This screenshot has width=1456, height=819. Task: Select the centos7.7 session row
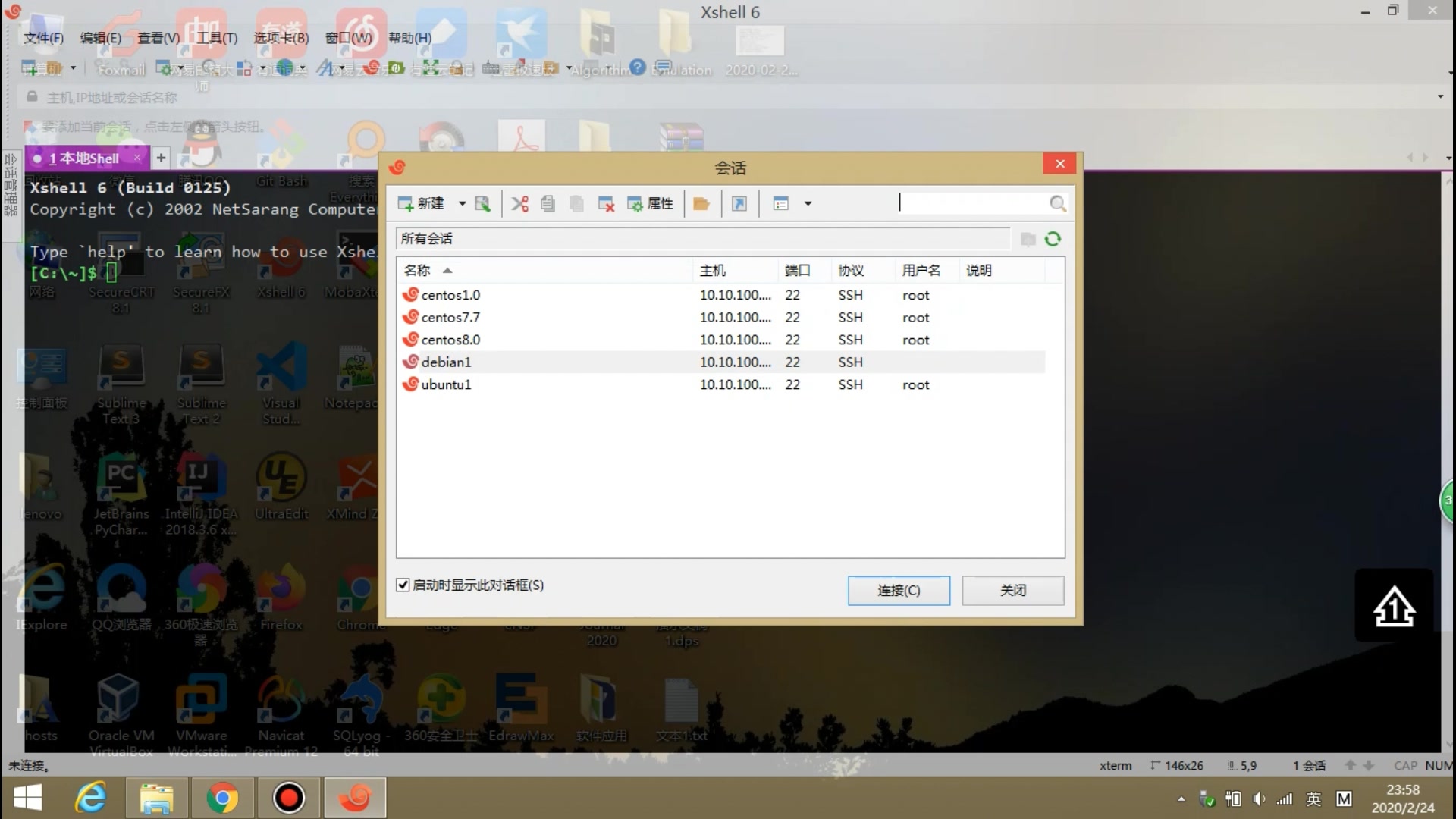tap(721, 317)
